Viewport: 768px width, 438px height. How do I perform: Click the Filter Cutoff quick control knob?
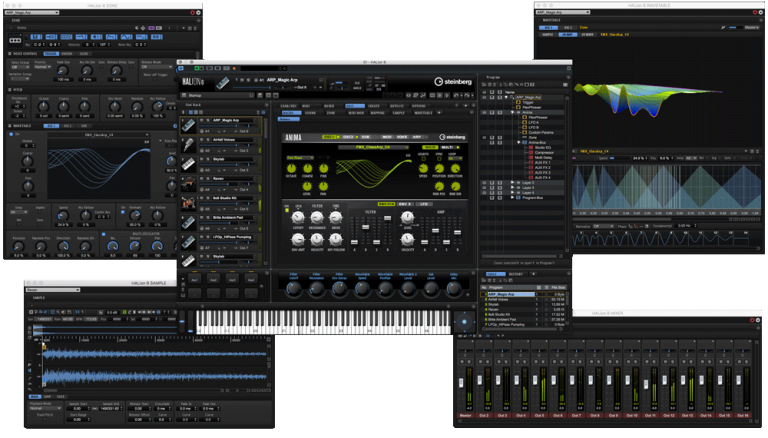click(x=293, y=289)
